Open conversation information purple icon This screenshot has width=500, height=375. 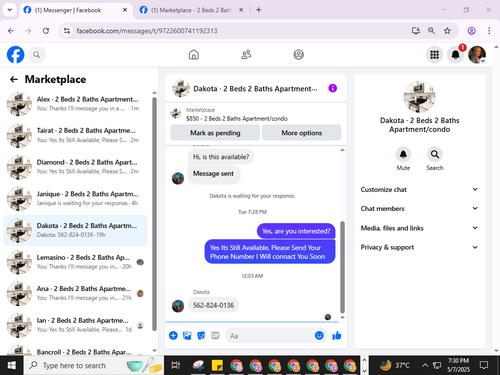(333, 88)
